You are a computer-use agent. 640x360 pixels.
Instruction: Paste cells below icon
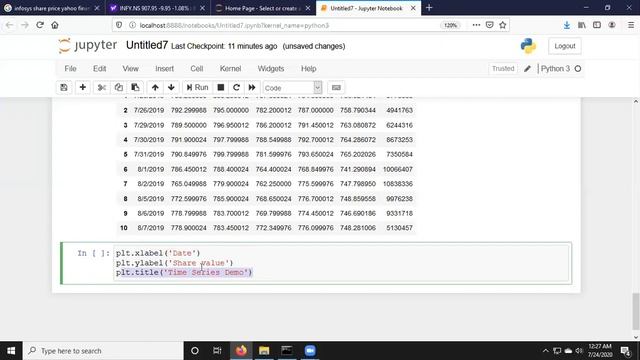point(135,87)
